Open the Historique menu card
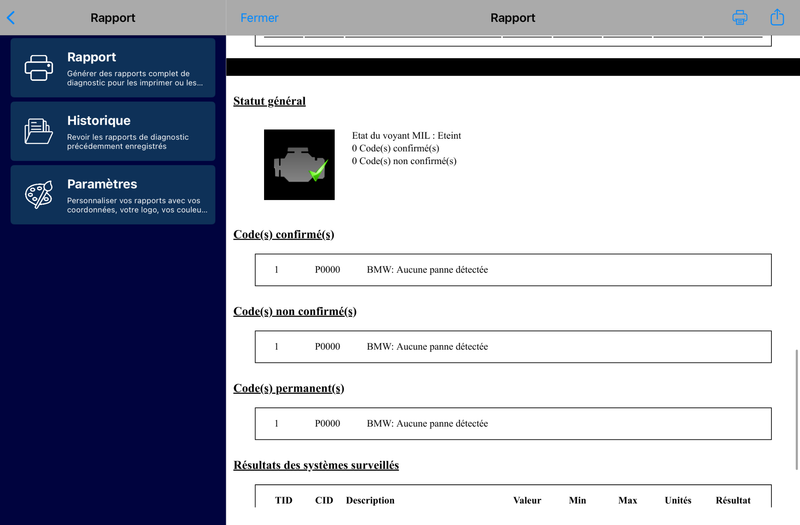The height and width of the screenshot is (525, 800). pos(113,131)
